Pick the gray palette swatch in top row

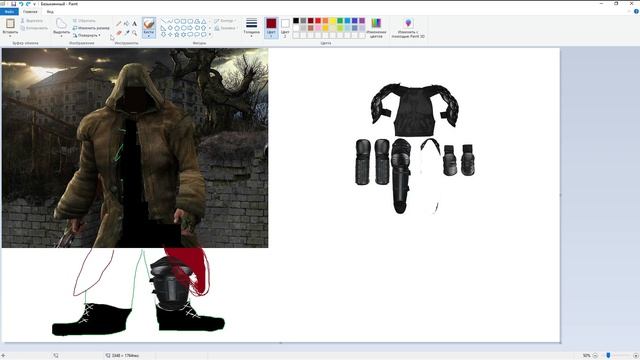click(x=303, y=20)
